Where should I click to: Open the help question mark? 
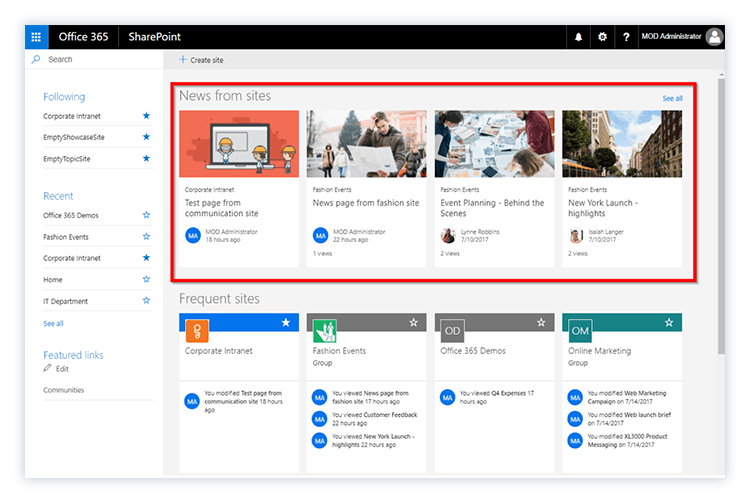[x=626, y=37]
